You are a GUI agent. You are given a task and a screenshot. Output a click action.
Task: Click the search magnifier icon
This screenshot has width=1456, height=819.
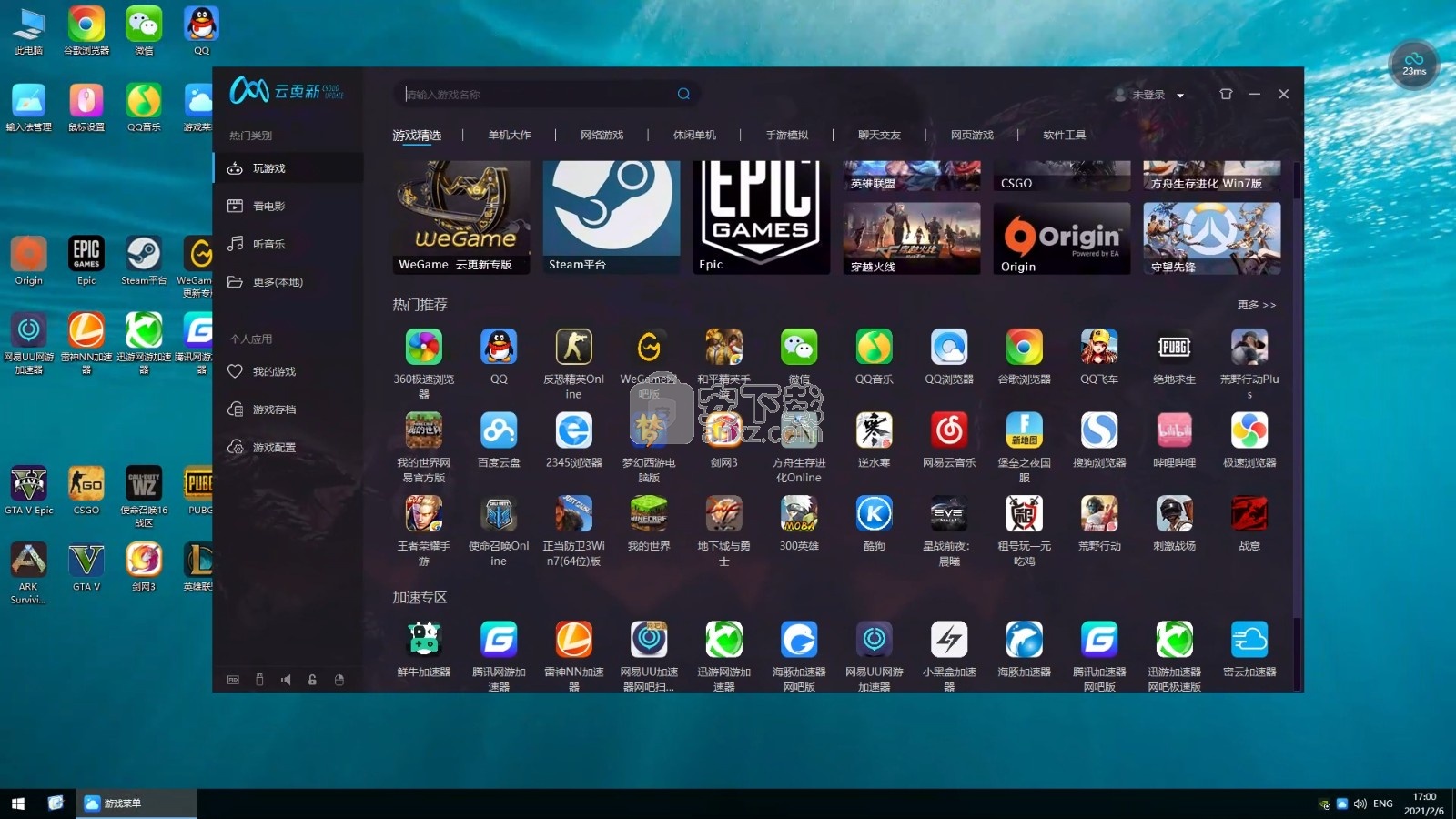(x=683, y=94)
